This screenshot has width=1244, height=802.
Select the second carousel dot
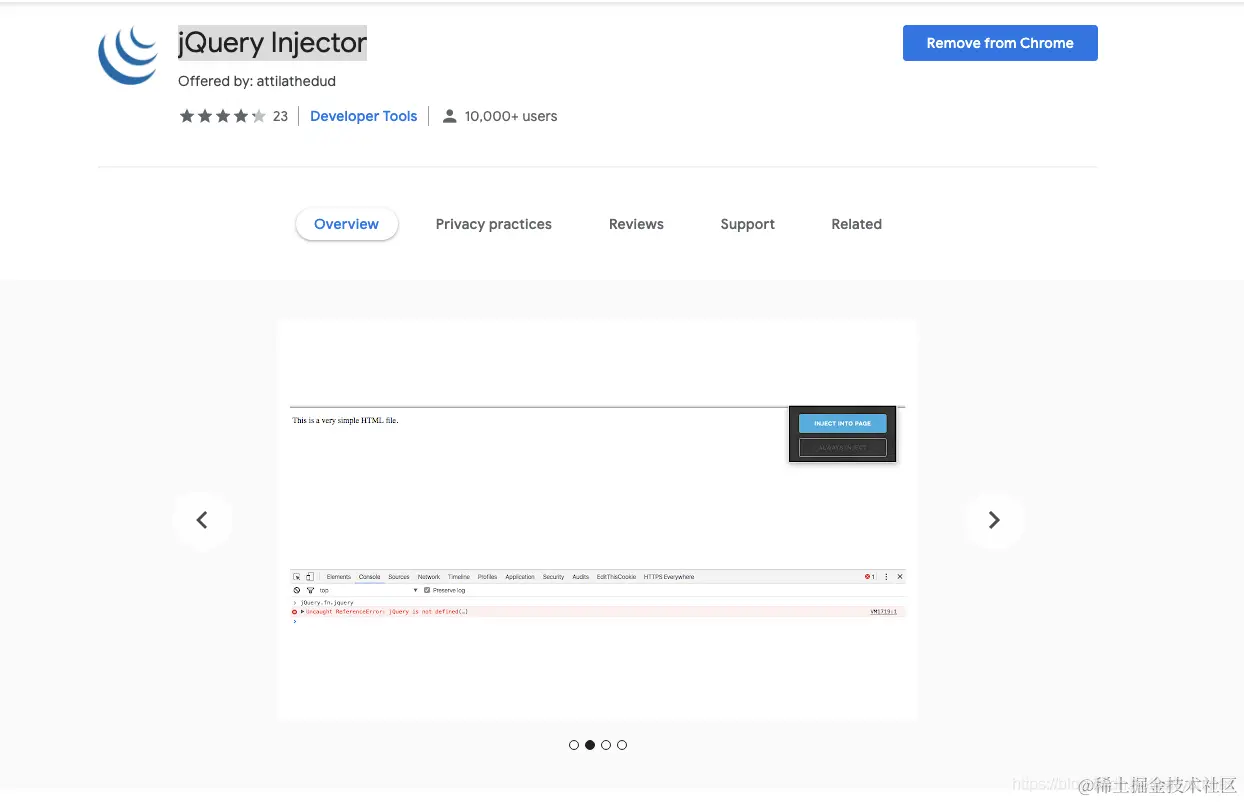click(x=590, y=745)
